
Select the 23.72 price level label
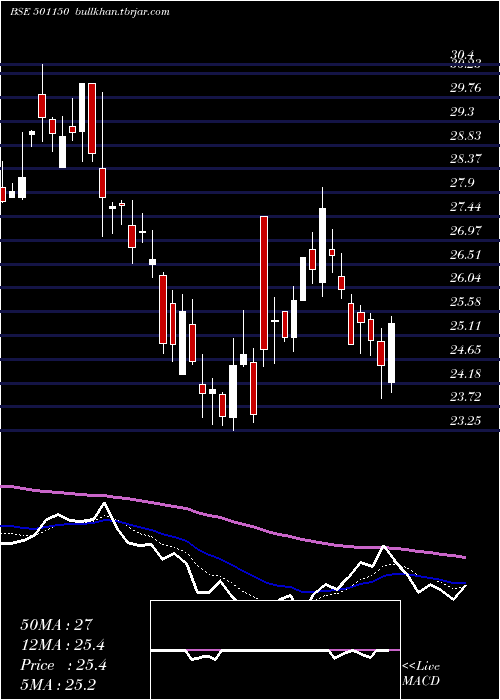click(466, 397)
